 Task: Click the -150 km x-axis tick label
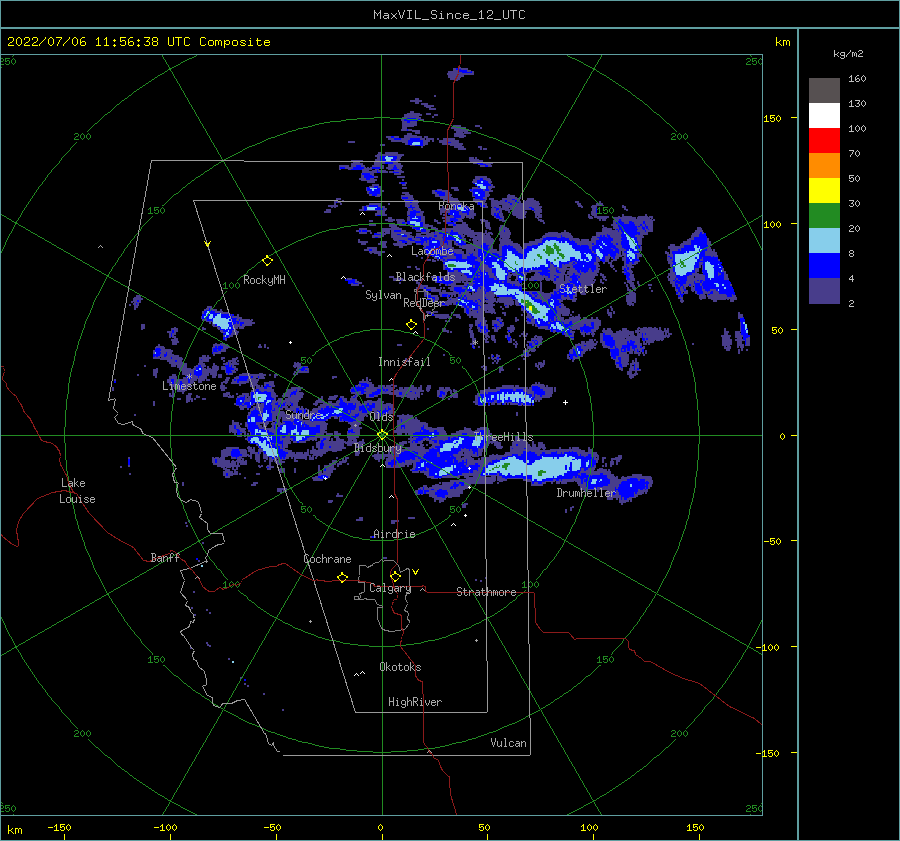click(x=59, y=827)
